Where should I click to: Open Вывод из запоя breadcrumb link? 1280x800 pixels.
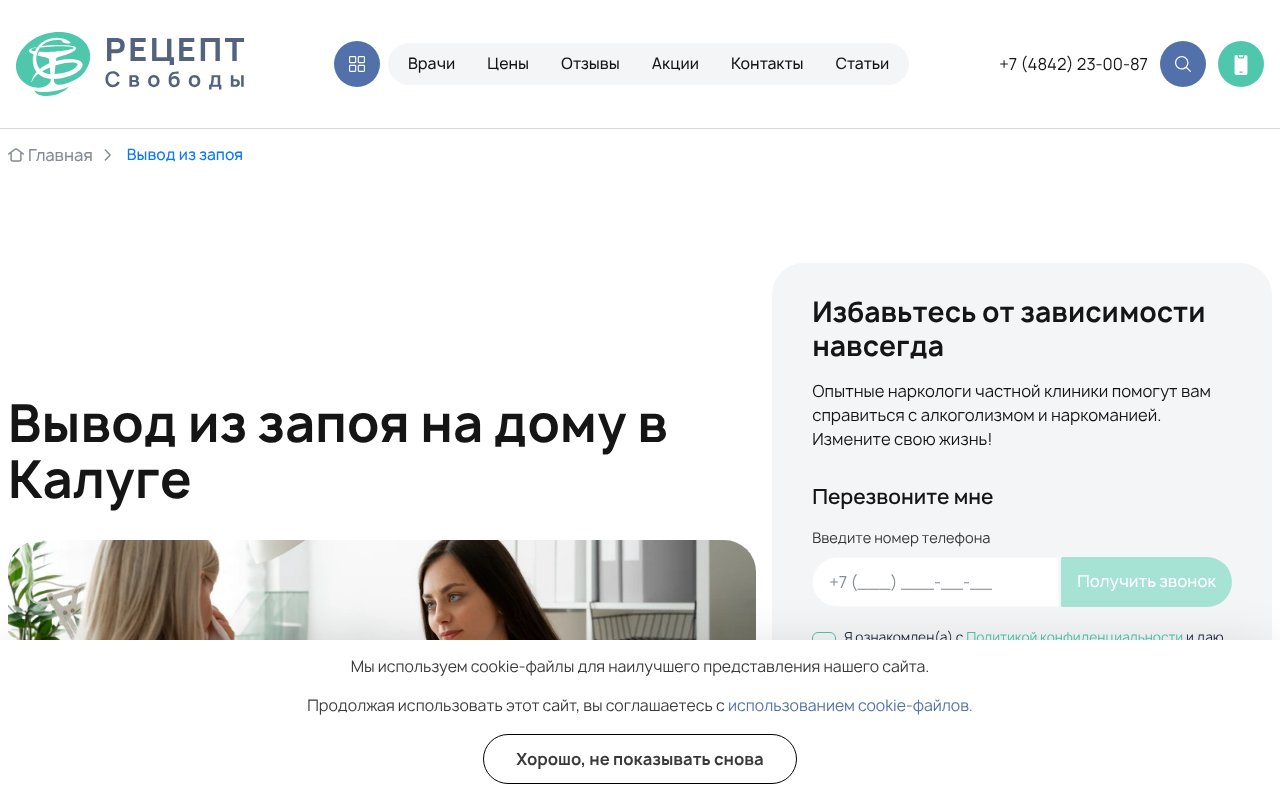tap(185, 155)
